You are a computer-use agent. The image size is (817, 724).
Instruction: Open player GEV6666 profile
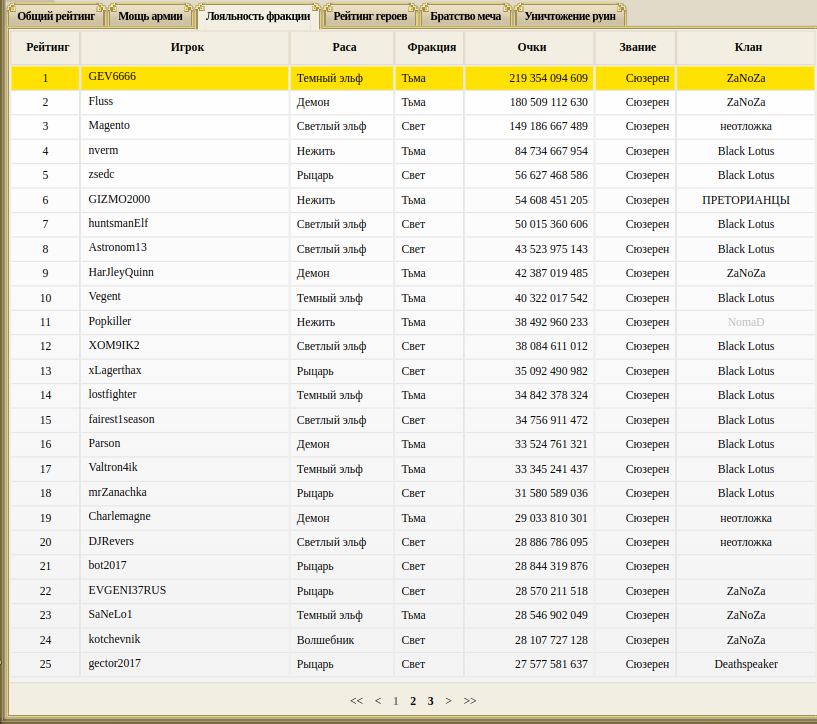pos(111,77)
